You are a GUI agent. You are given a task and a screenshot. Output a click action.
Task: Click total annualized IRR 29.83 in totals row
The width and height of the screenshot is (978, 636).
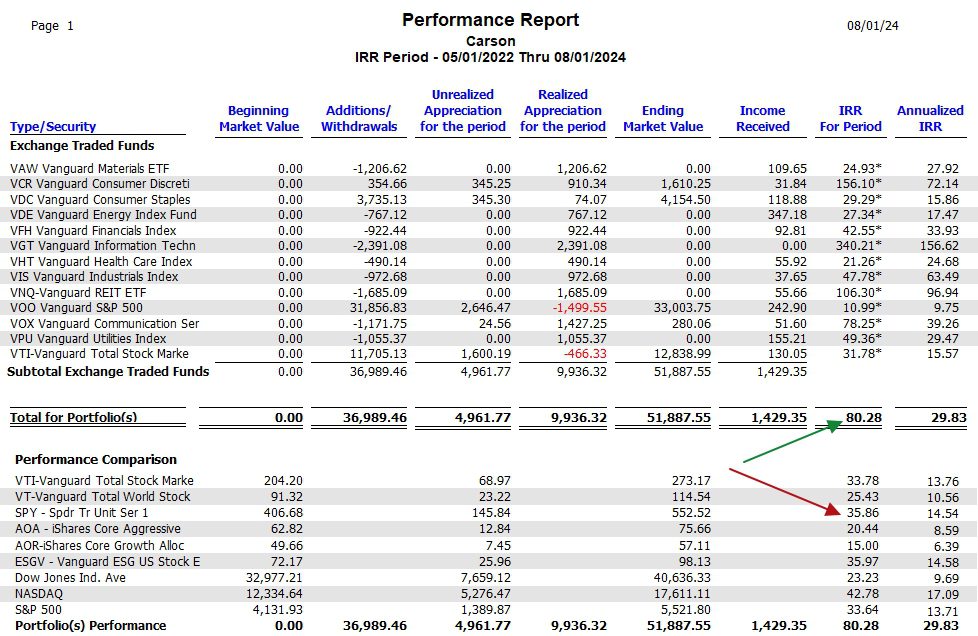949,417
